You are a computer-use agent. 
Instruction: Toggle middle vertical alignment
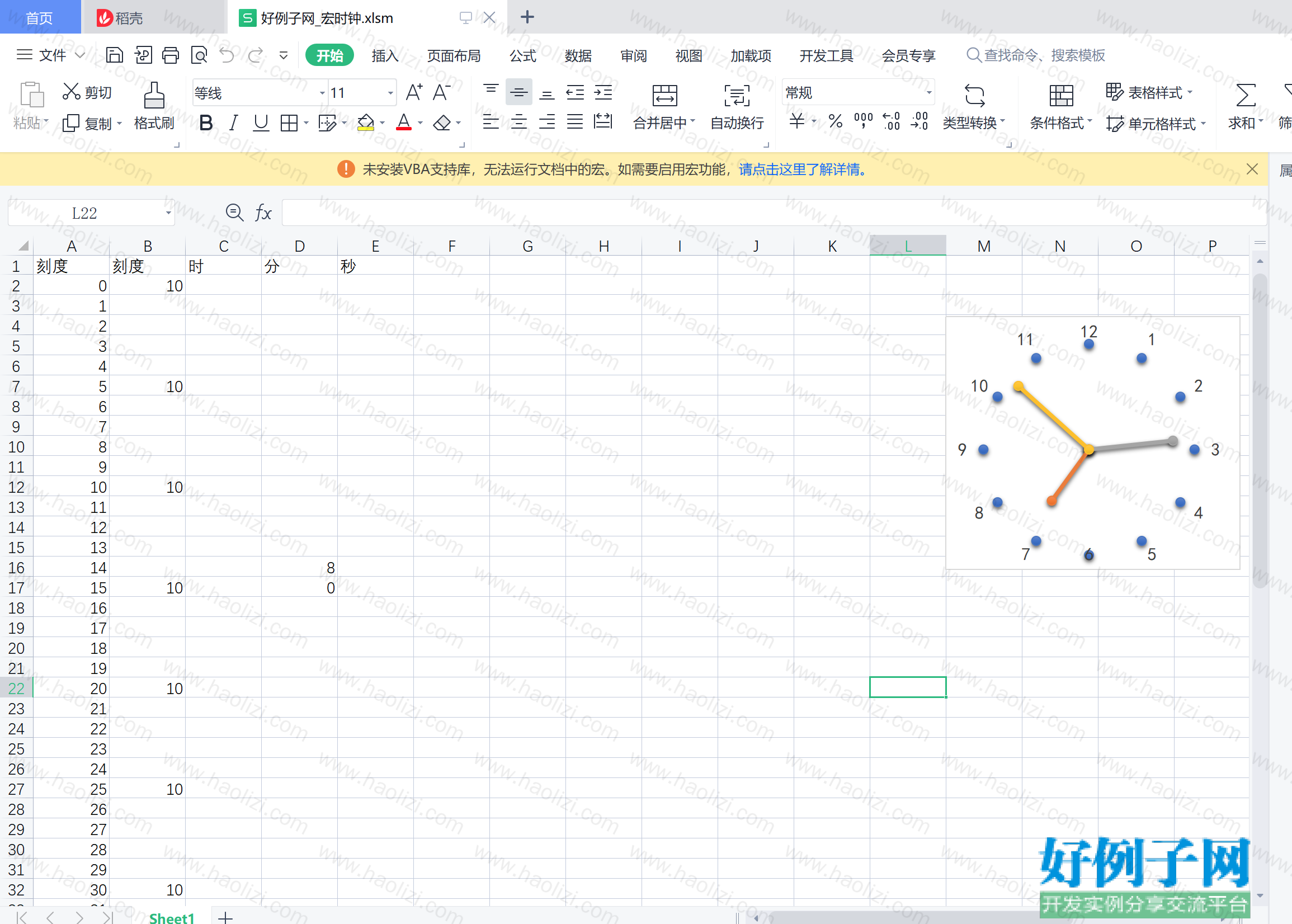point(519,92)
